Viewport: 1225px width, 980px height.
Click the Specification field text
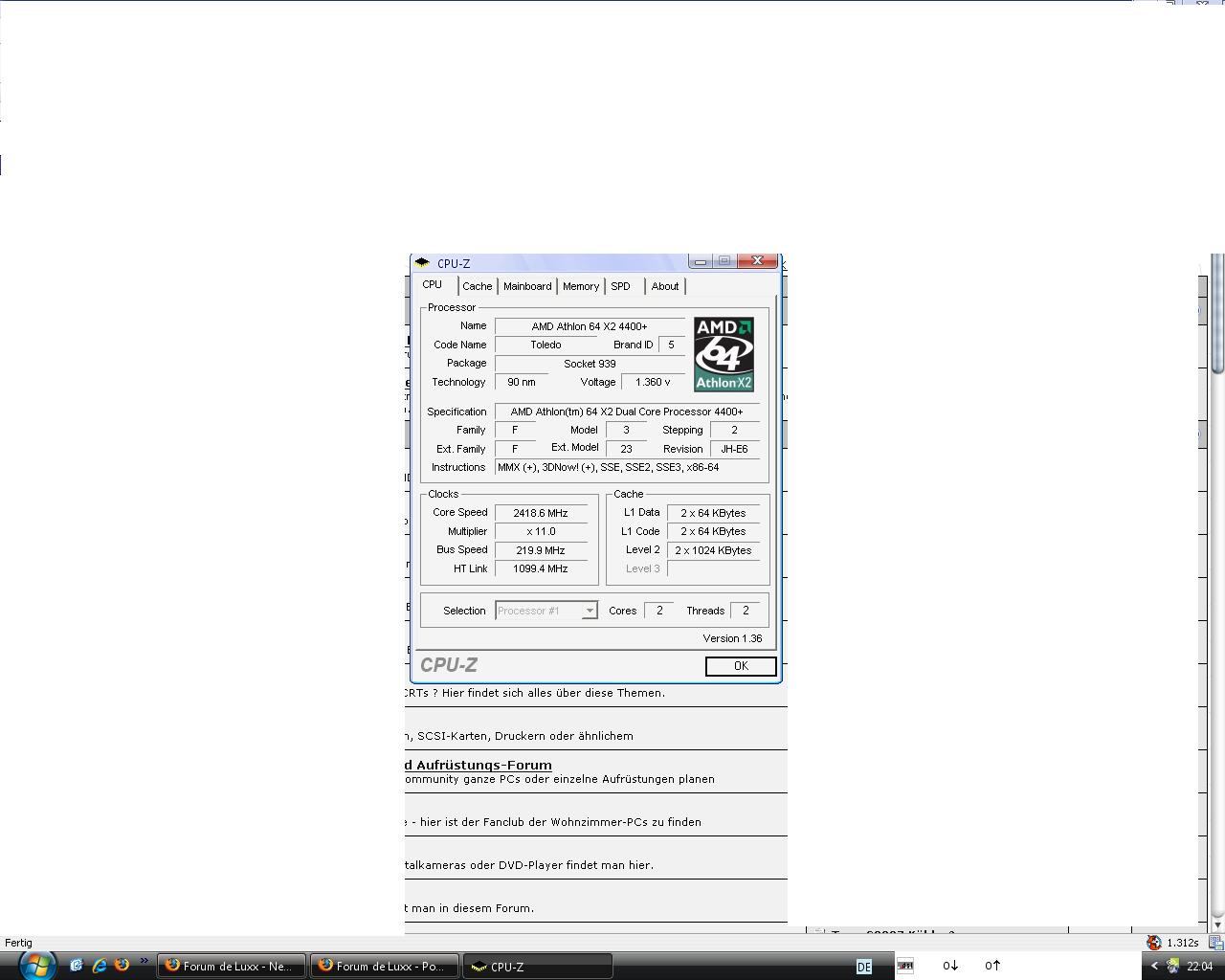click(627, 412)
